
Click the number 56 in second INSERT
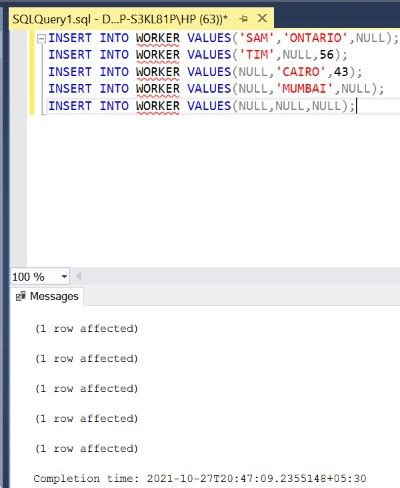point(327,55)
